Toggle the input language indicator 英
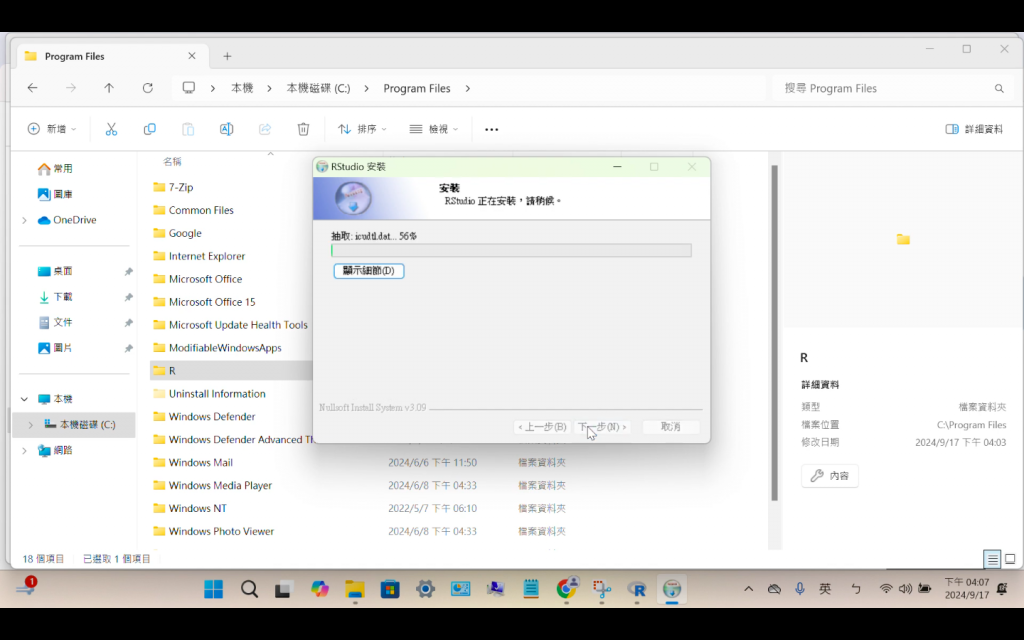The width and height of the screenshot is (1024, 640). (x=825, y=589)
